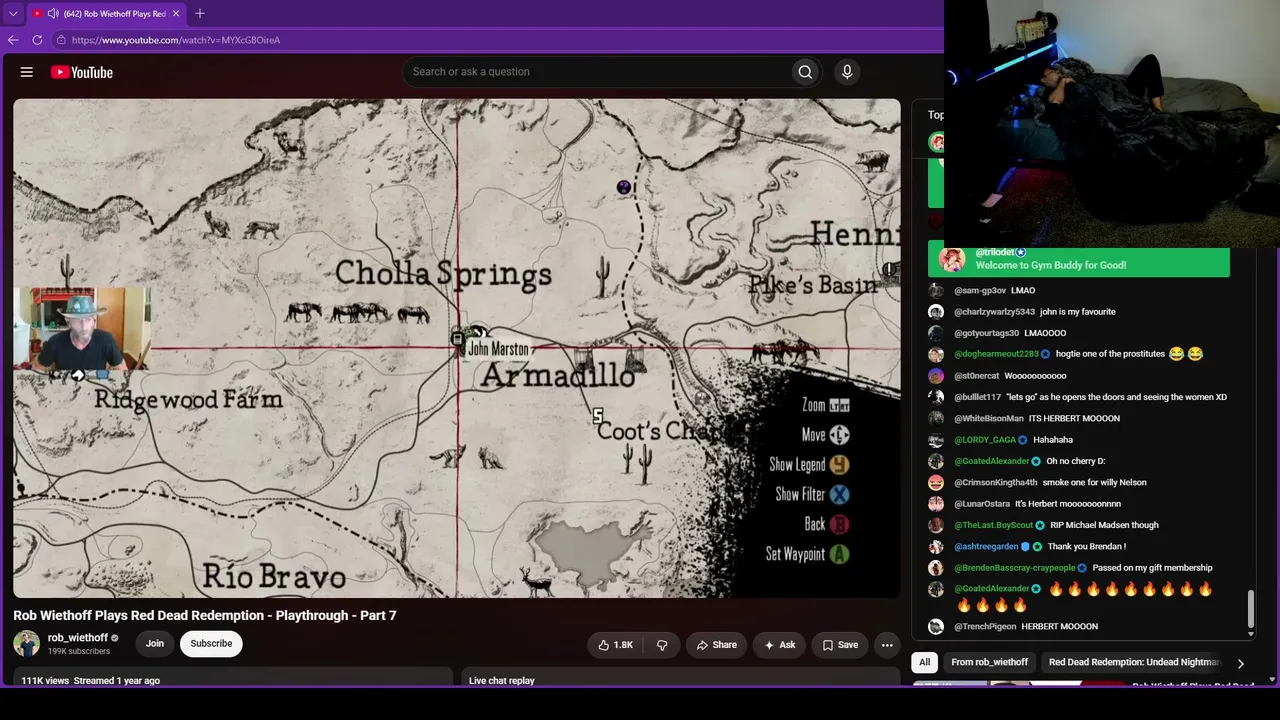Click the video title text
The height and width of the screenshot is (720, 1280).
tap(205, 615)
